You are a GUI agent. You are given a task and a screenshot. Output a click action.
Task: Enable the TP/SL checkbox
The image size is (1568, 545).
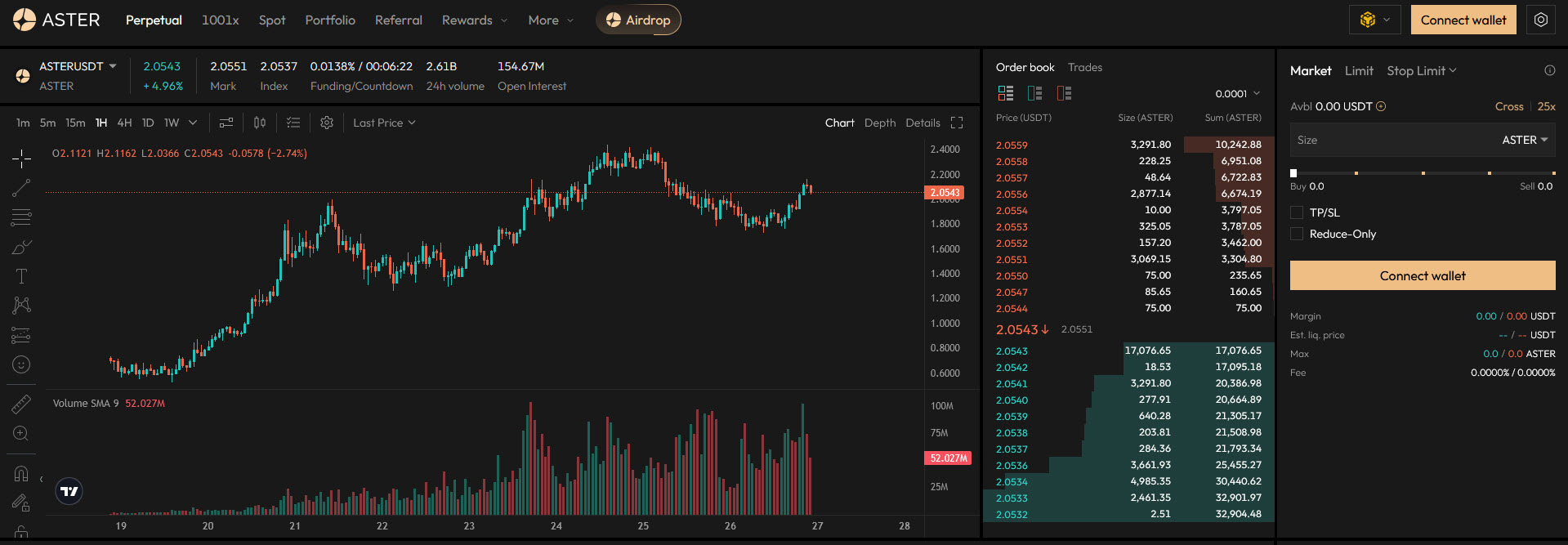click(x=1297, y=212)
